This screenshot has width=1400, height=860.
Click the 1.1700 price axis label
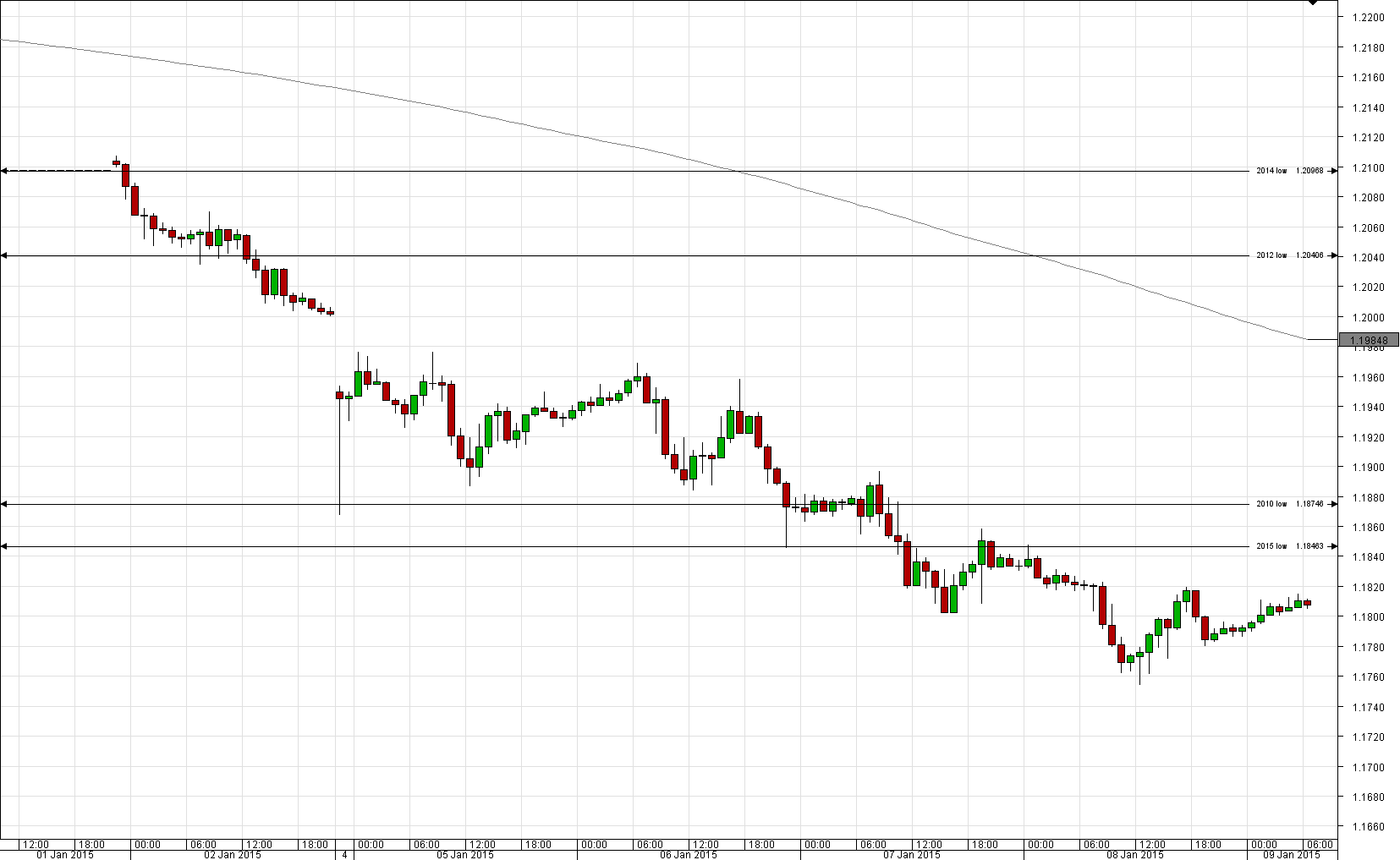1369,768
